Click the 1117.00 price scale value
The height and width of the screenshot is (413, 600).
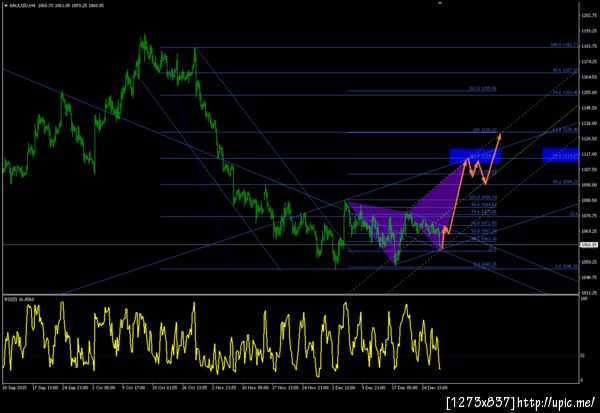pos(589,154)
